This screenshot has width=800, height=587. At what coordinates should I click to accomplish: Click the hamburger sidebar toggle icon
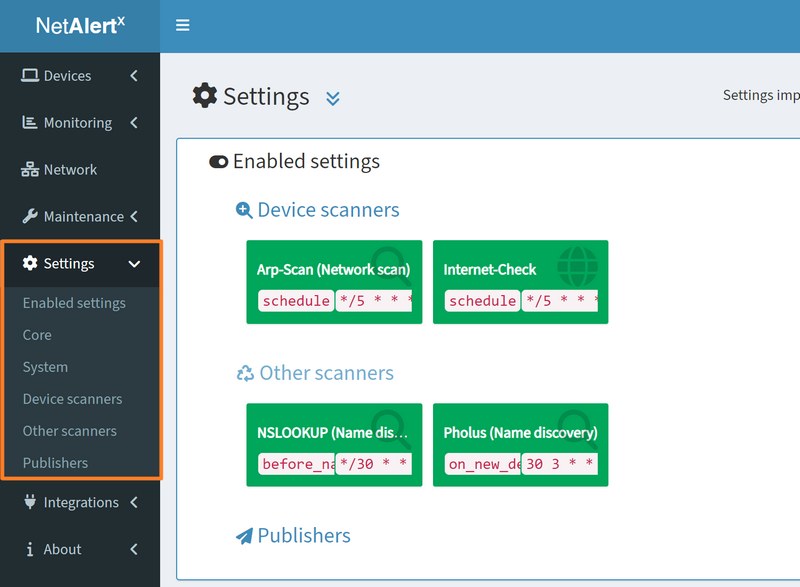(182, 25)
